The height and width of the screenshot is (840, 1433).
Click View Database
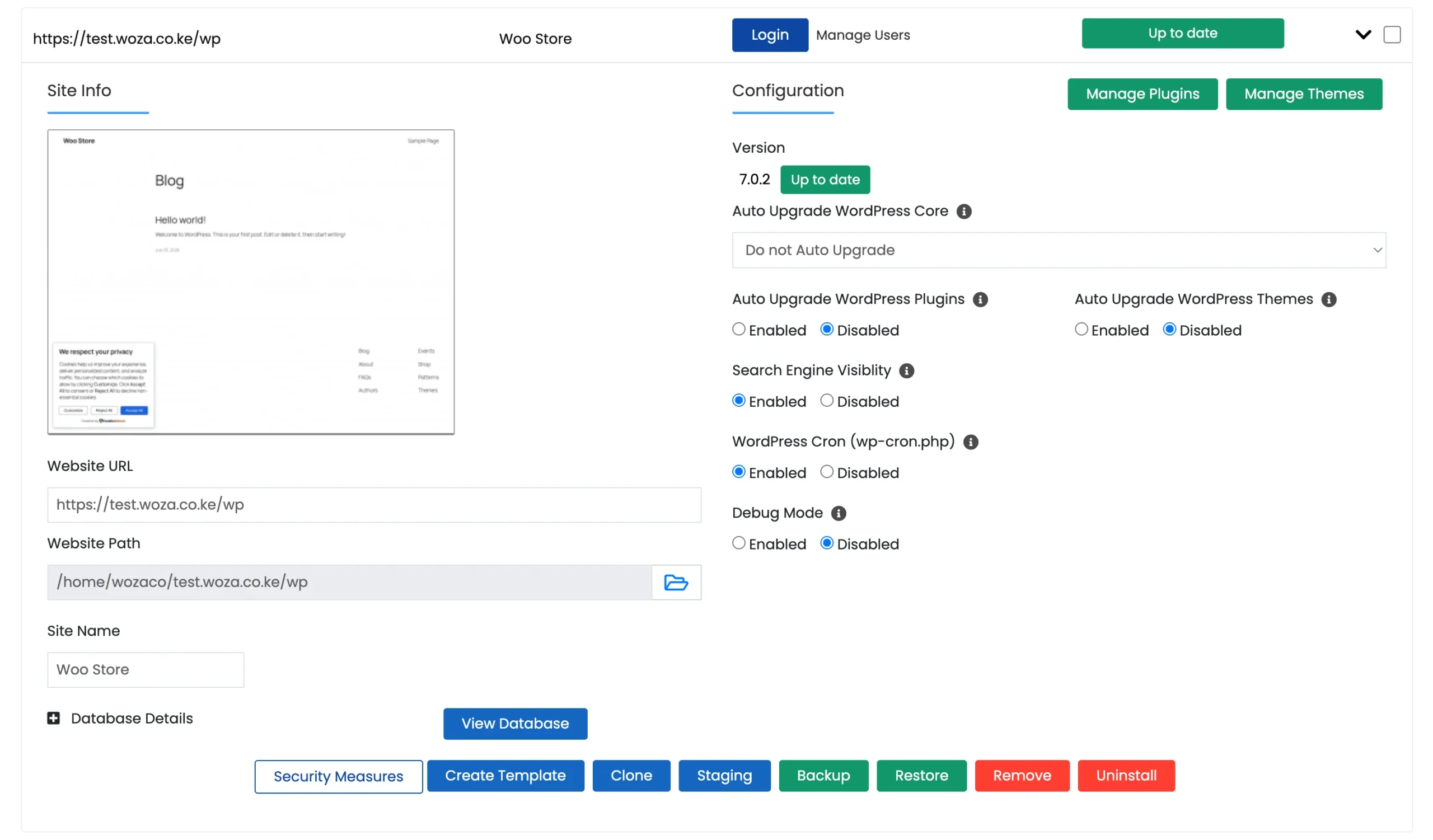515,724
